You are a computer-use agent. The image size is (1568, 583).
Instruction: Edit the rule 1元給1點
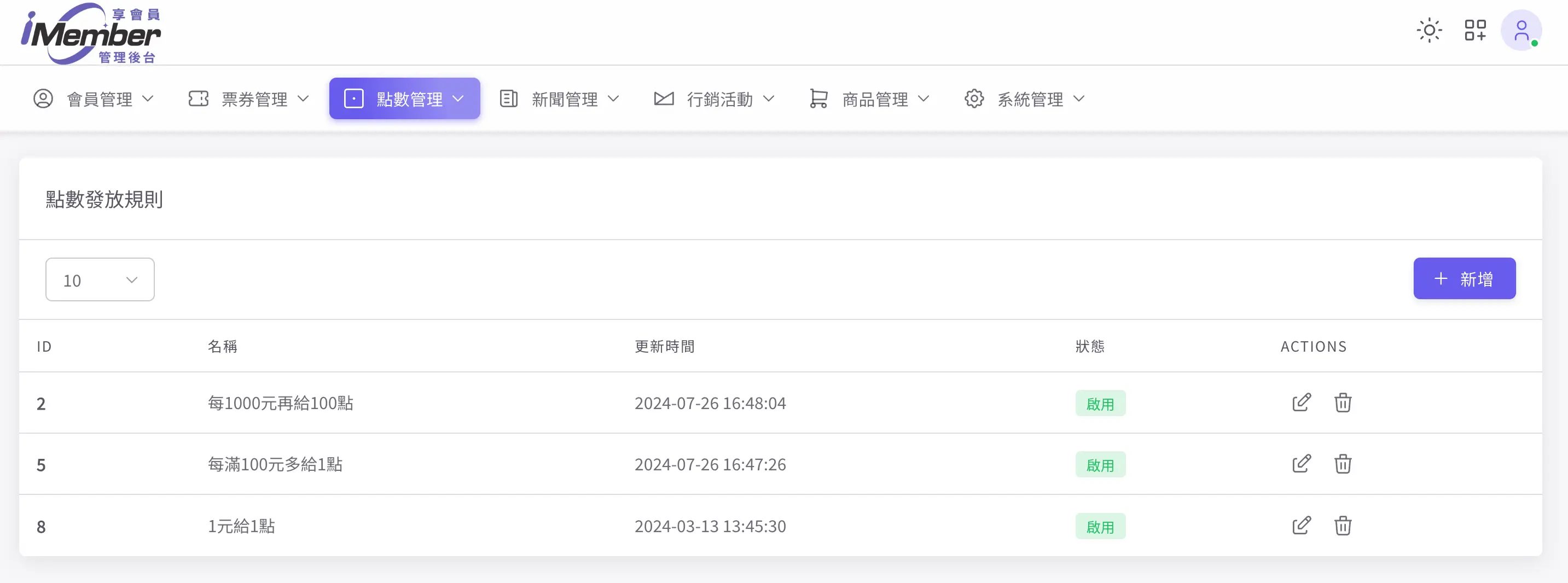click(x=1301, y=526)
